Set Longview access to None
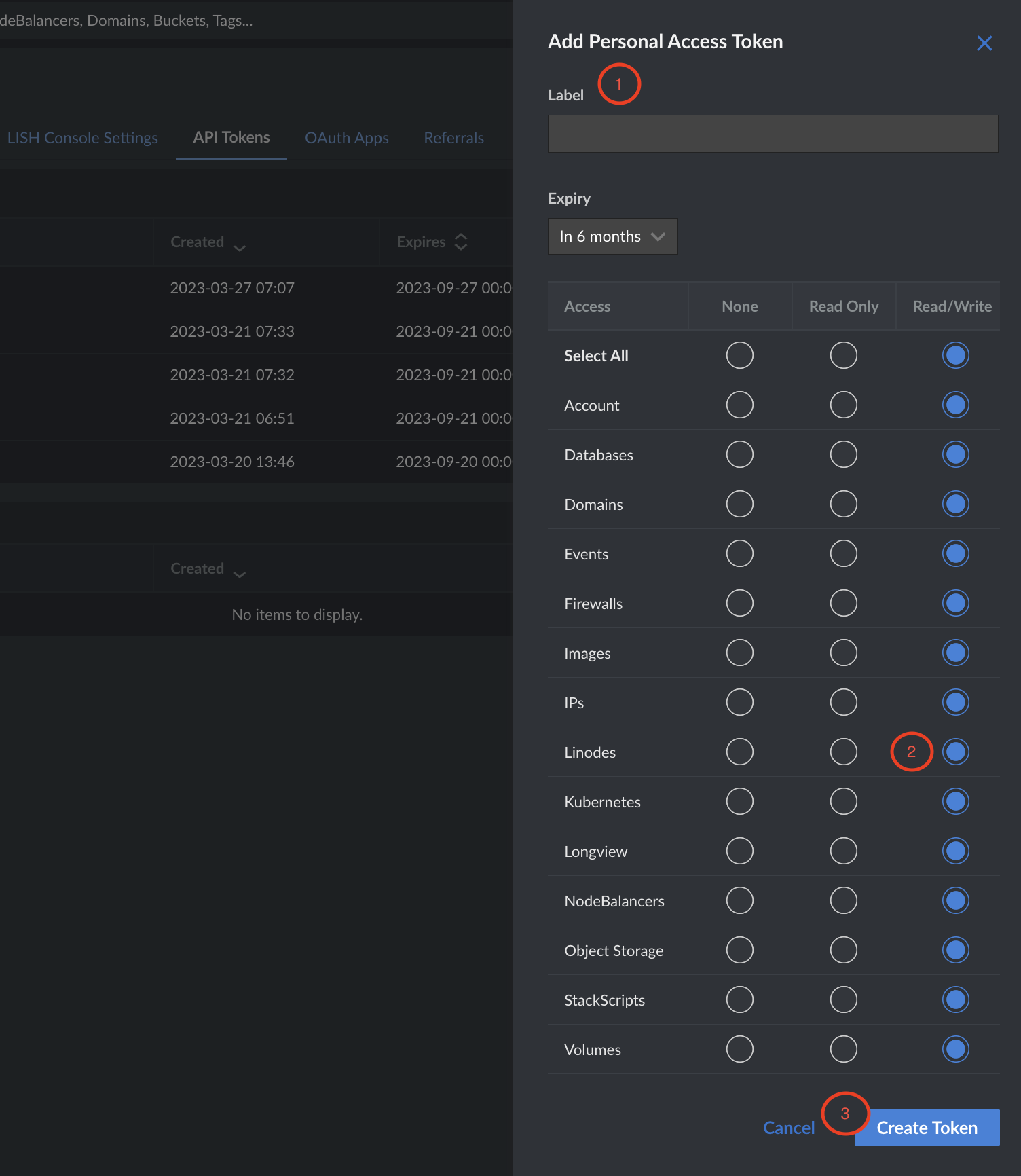Image resolution: width=1021 pixels, height=1176 pixels. pos(739,851)
